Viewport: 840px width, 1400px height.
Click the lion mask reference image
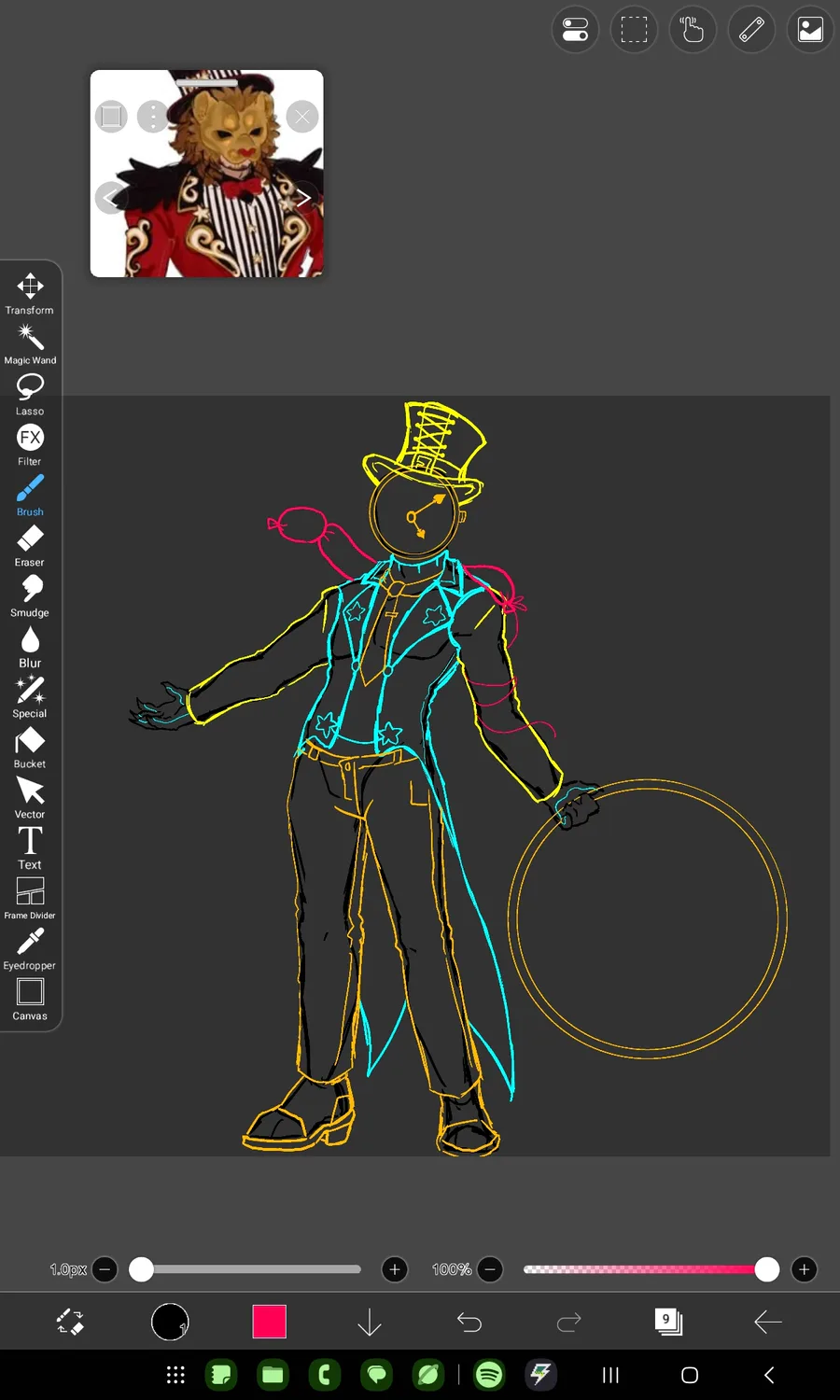(x=207, y=174)
